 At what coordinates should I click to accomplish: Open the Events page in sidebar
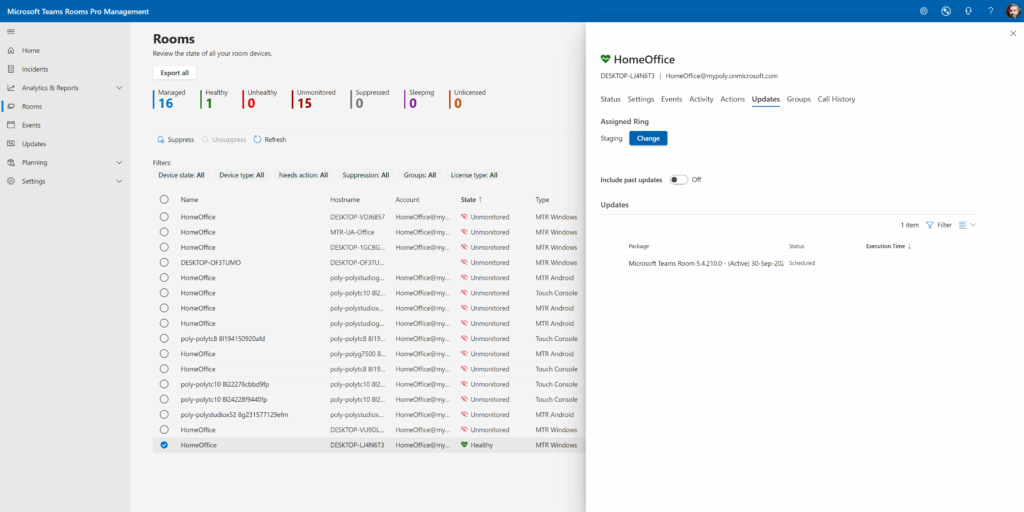[x=32, y=125]
